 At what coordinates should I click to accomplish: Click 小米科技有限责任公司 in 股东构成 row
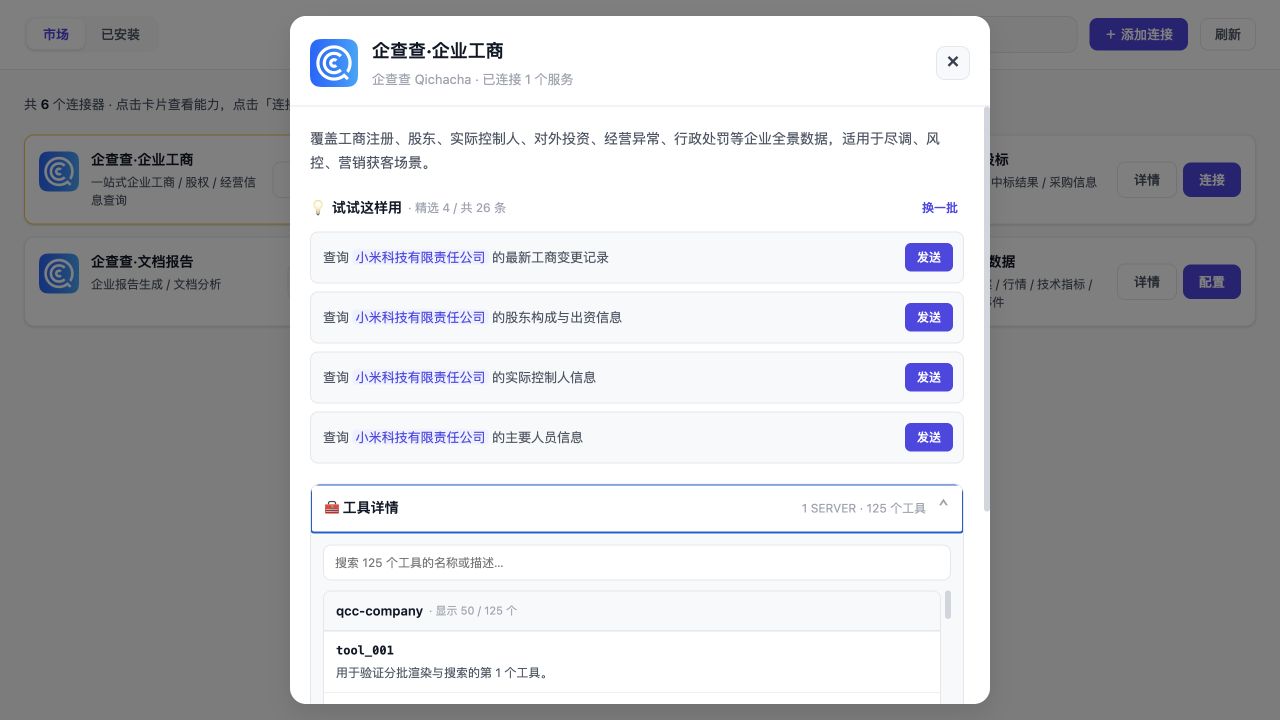(x=420, y=317)
